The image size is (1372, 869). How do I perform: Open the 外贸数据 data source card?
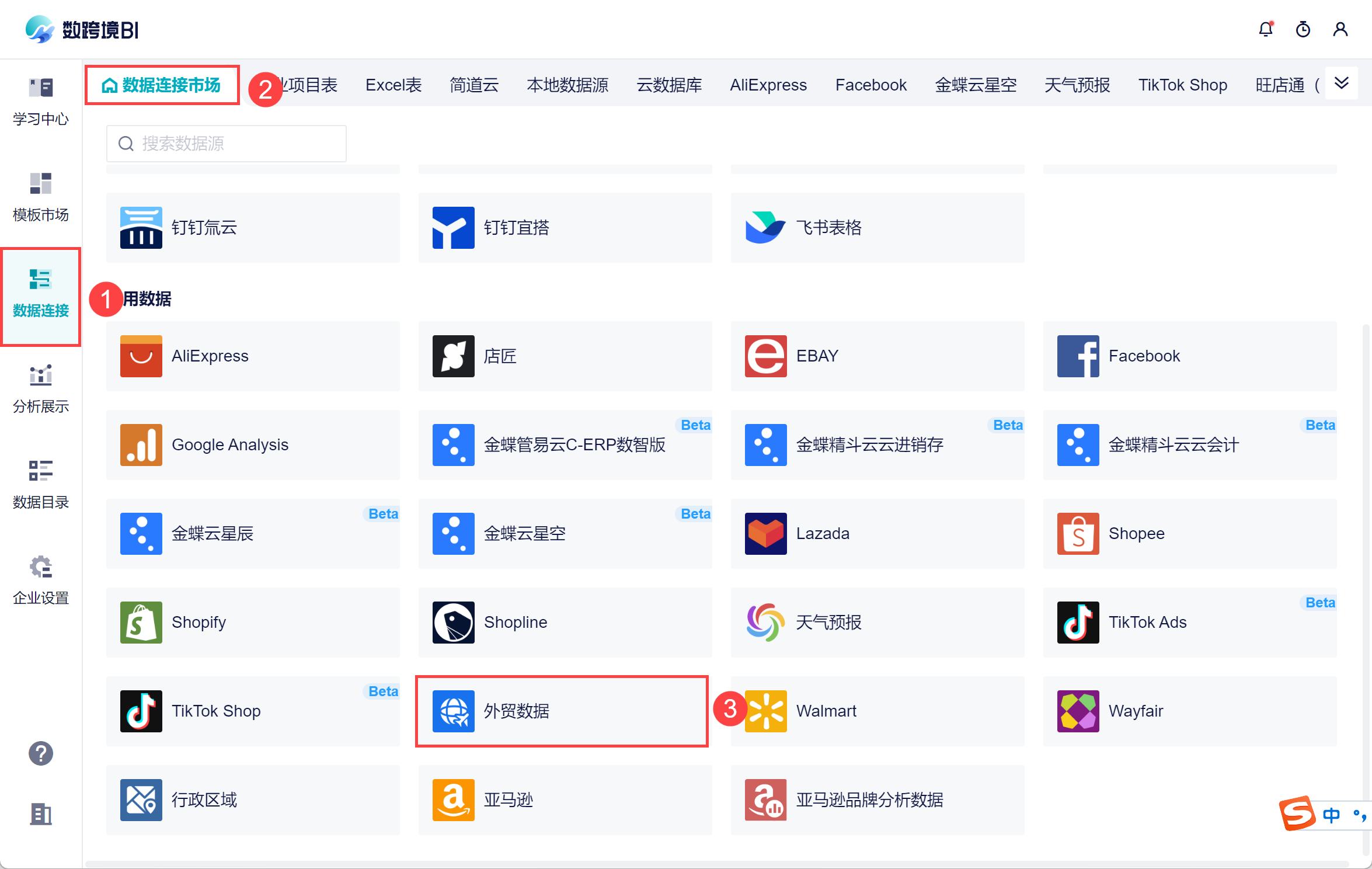point(562,711)
